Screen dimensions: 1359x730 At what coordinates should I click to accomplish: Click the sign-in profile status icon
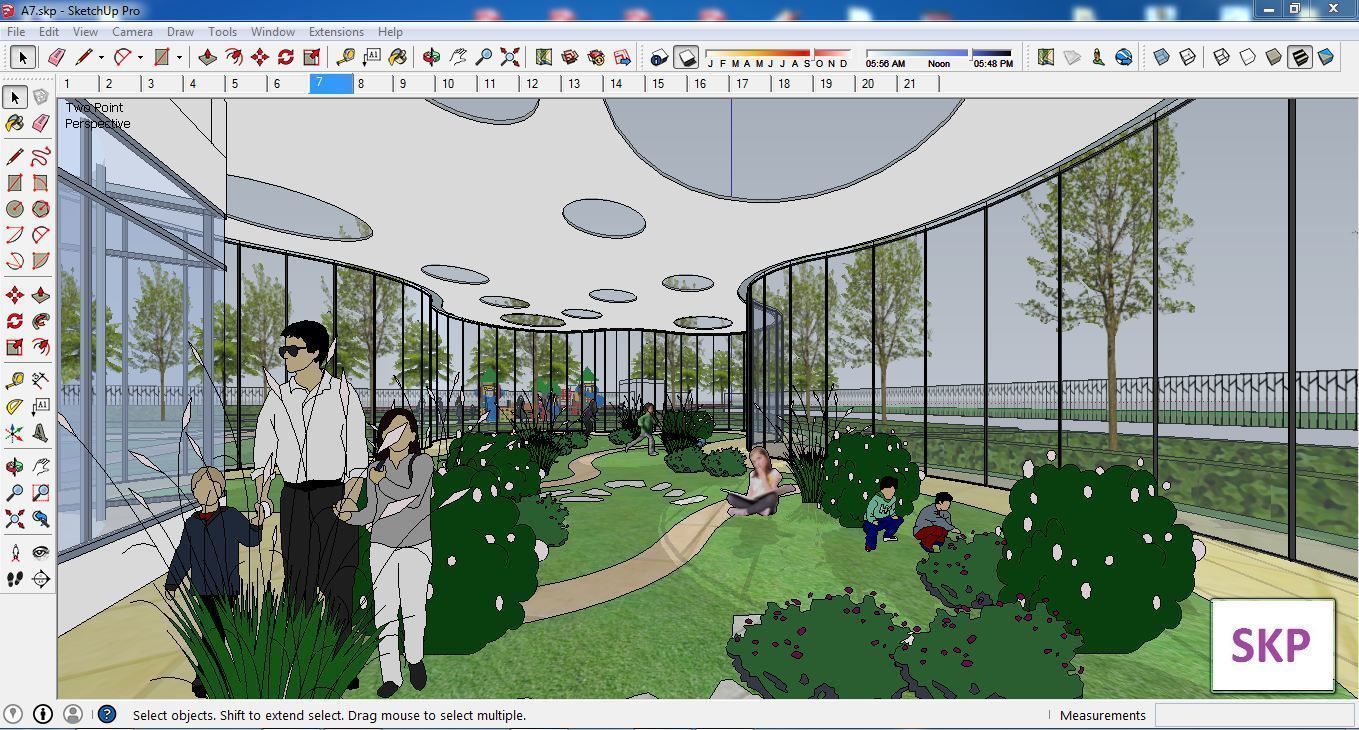(73, 714)
